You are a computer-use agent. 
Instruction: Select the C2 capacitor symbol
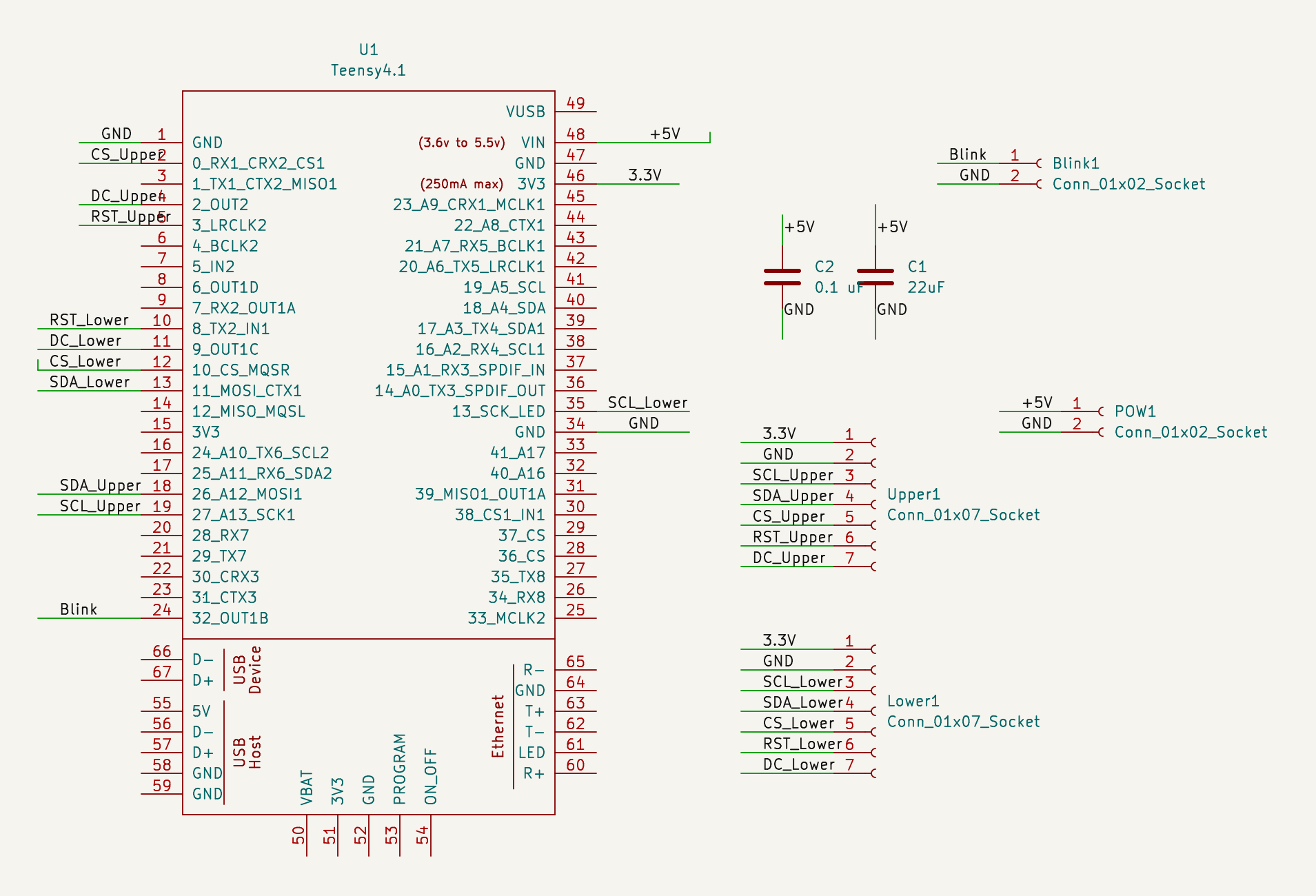click(782, 277)
